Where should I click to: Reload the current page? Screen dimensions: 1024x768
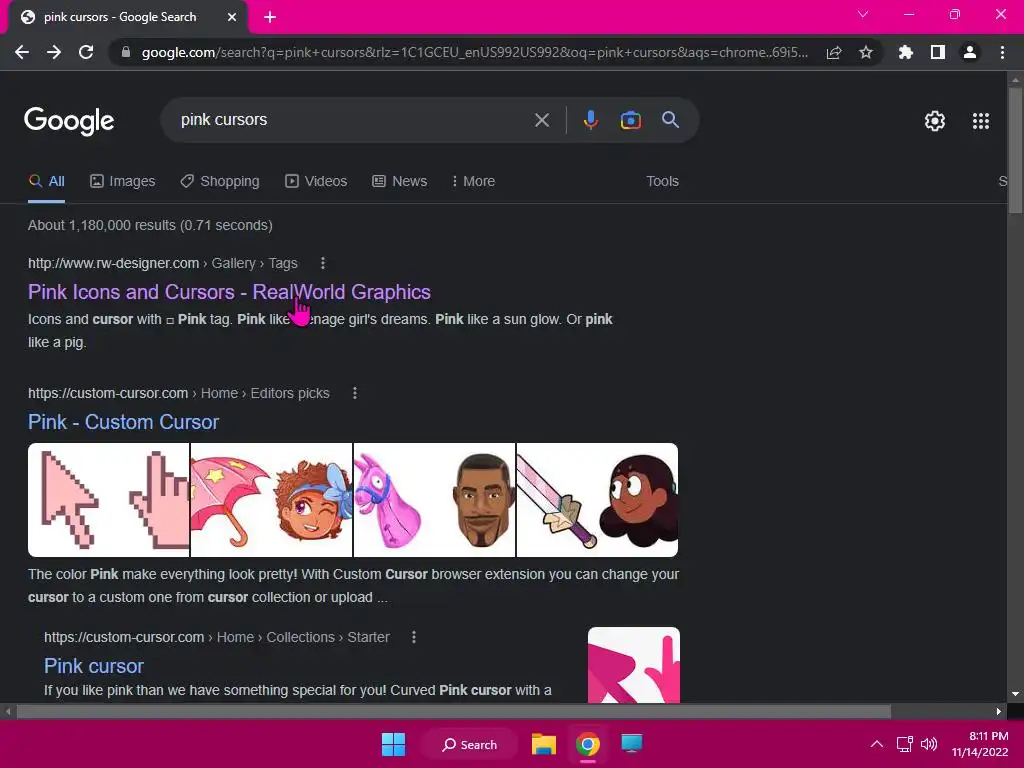(x=86, y=52)
